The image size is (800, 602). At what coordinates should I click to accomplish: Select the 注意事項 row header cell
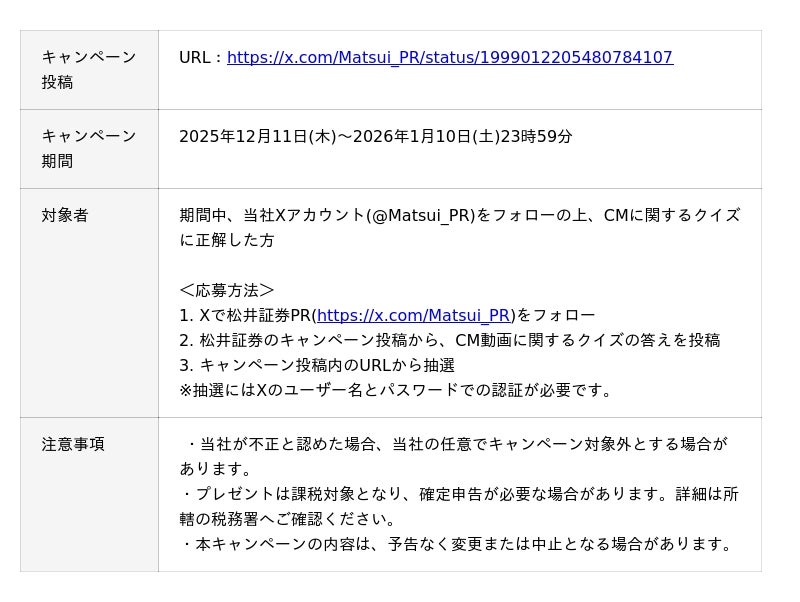[73, 444]
